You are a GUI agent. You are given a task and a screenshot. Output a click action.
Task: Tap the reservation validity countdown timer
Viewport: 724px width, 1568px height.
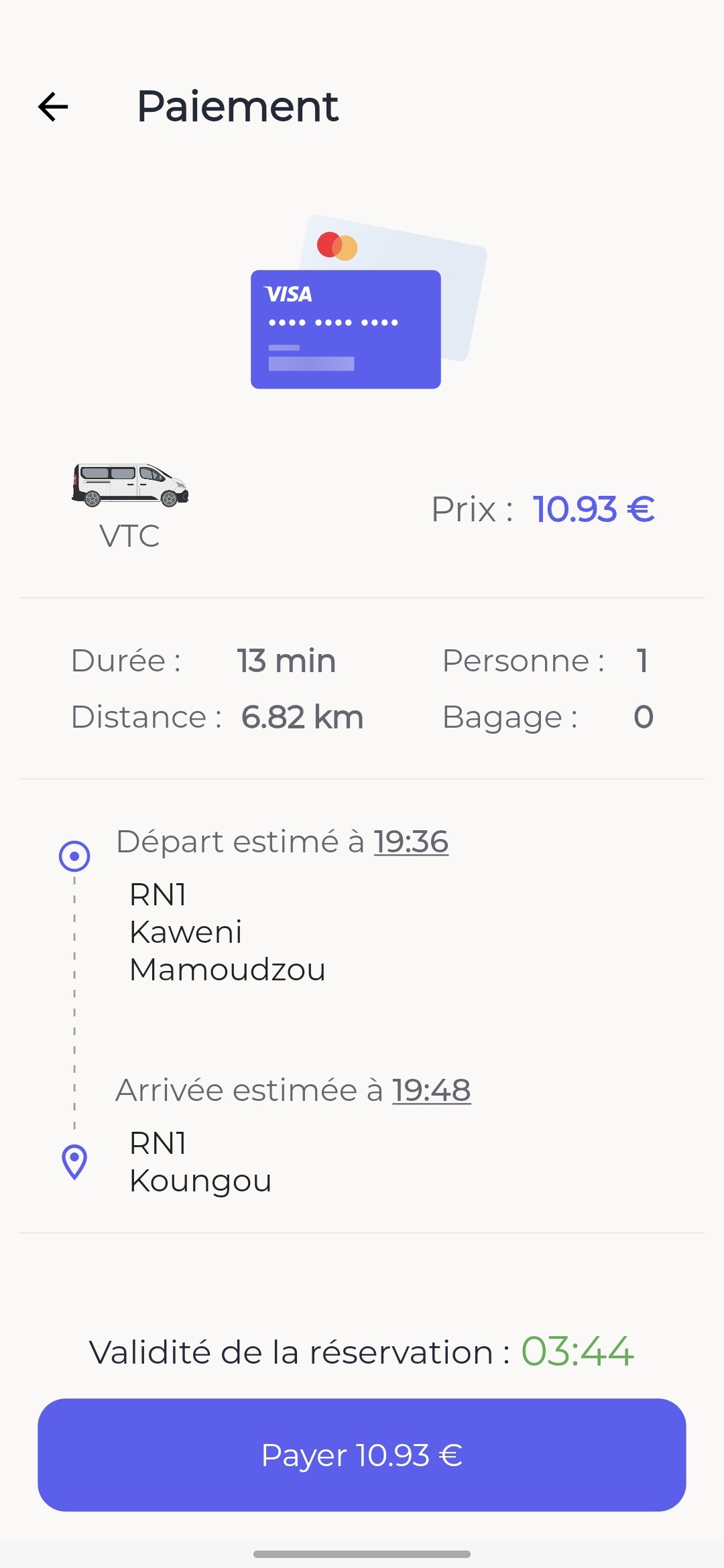click(577, 1351)
